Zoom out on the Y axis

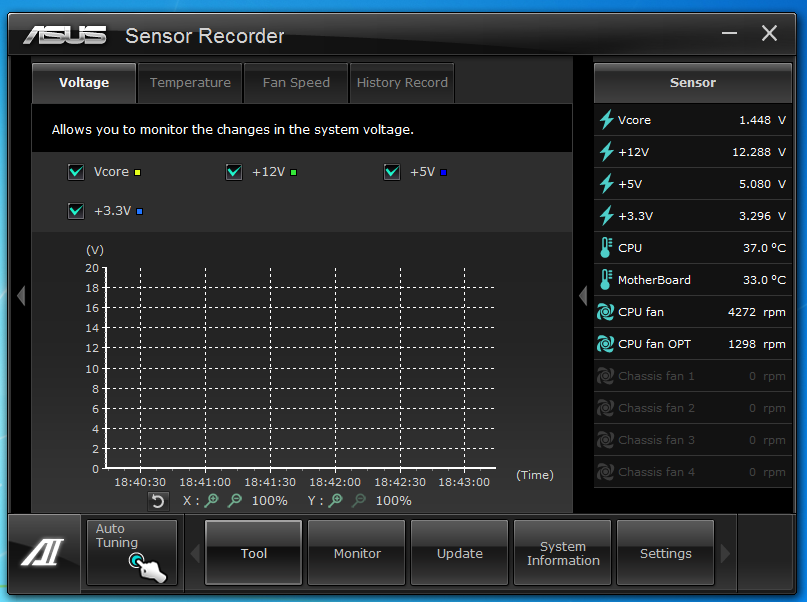click(359, 500)
